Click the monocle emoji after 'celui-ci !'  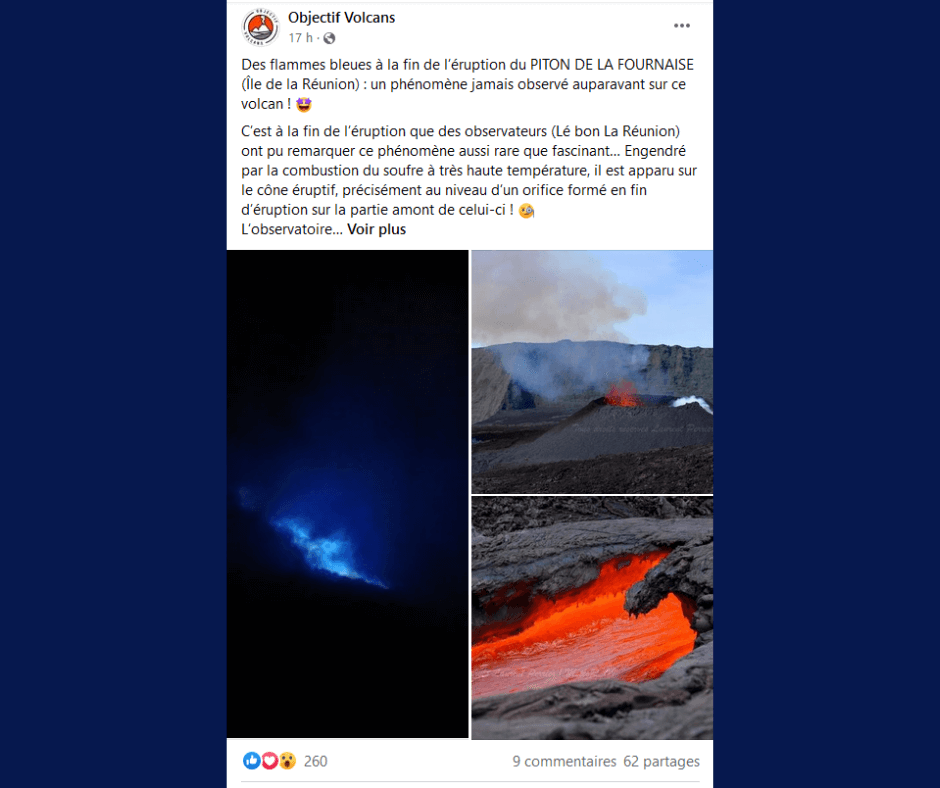pos(526,210)
